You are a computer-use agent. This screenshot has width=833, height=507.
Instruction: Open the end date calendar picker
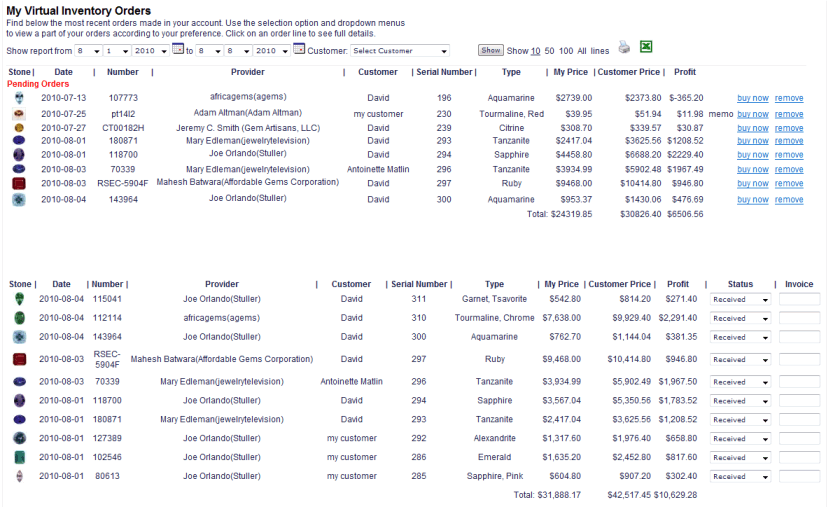[x=298, y=50]
